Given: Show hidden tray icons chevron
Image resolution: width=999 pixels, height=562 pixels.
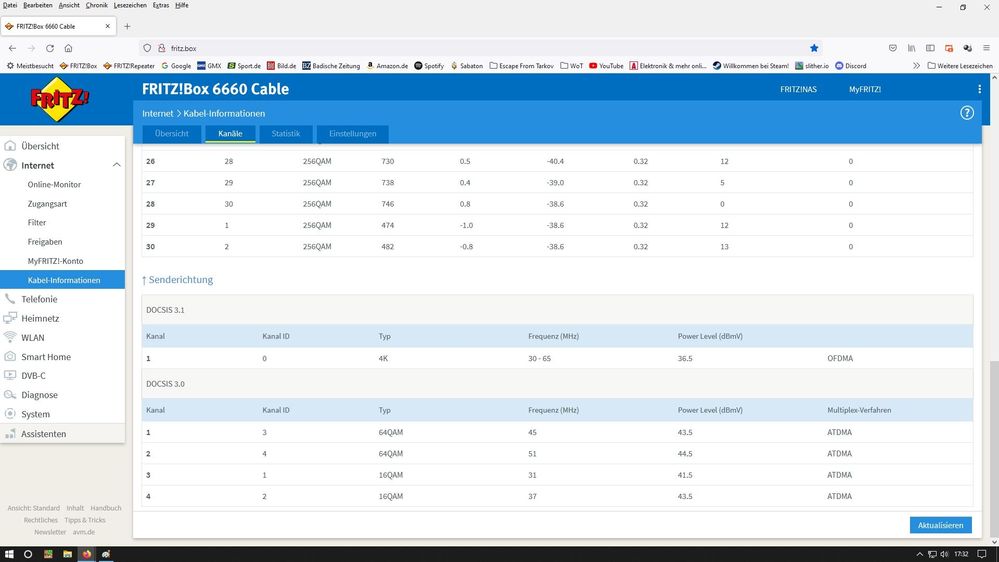Looking at the screenshot, I should pos(919,554).
